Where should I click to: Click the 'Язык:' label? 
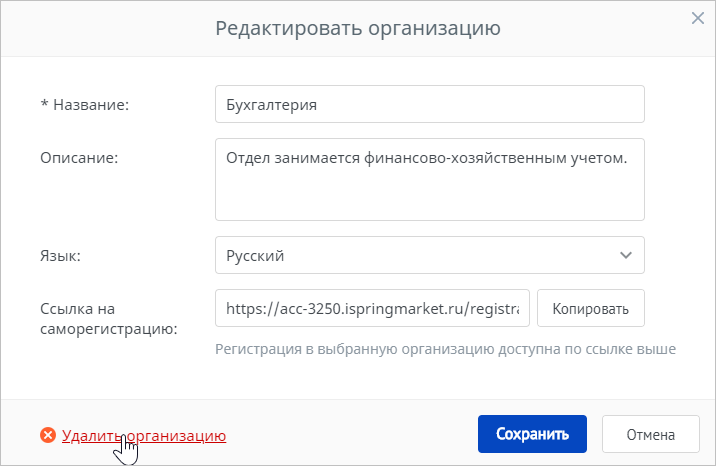pos(60,256)
